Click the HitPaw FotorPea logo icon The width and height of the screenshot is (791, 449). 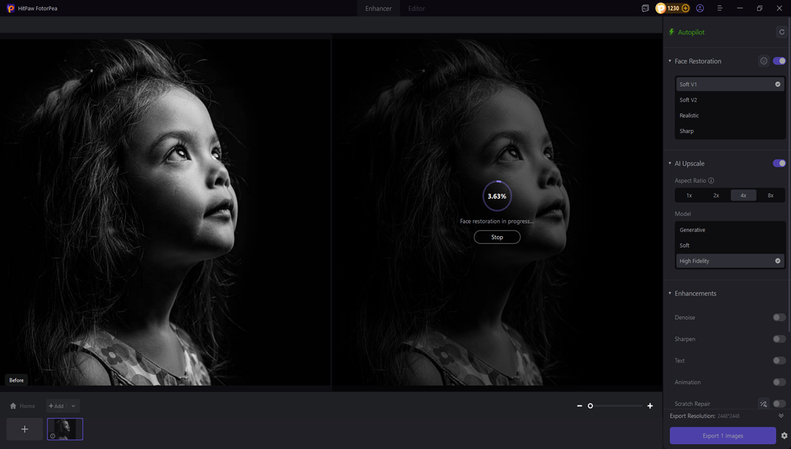tap(11, 9)
